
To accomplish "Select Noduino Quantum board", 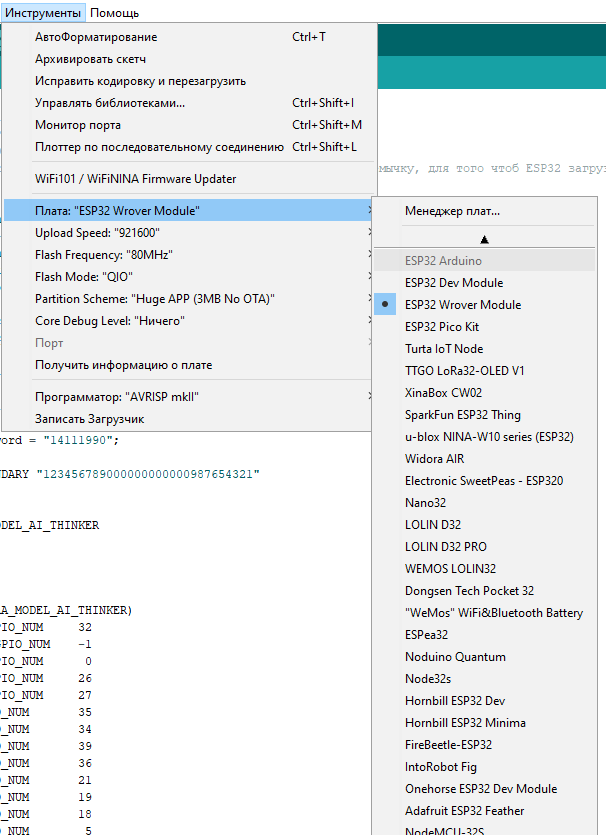I will click(485, 657).
